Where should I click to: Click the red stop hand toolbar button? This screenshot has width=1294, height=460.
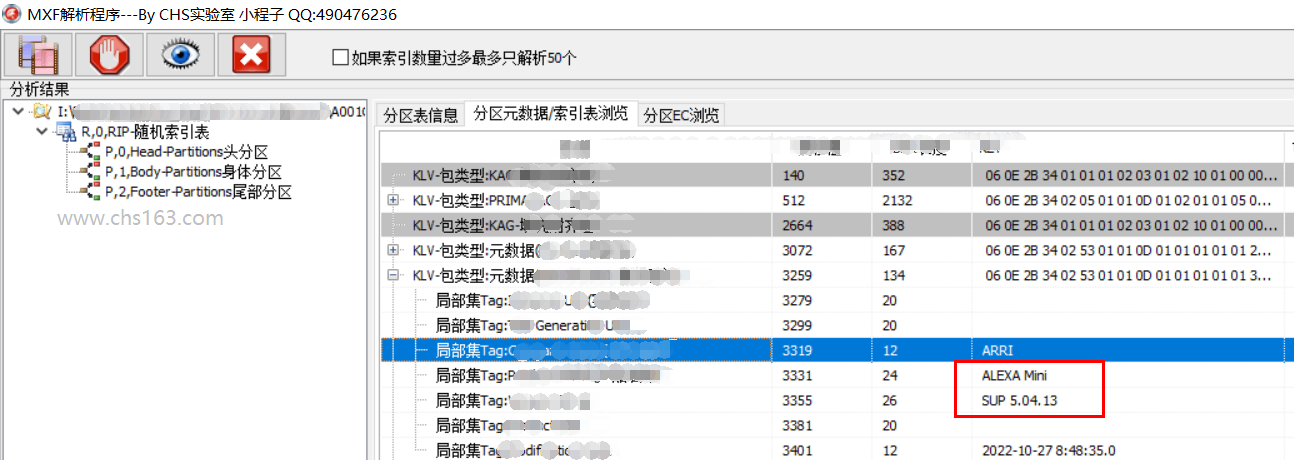click(x=110, y=54)
